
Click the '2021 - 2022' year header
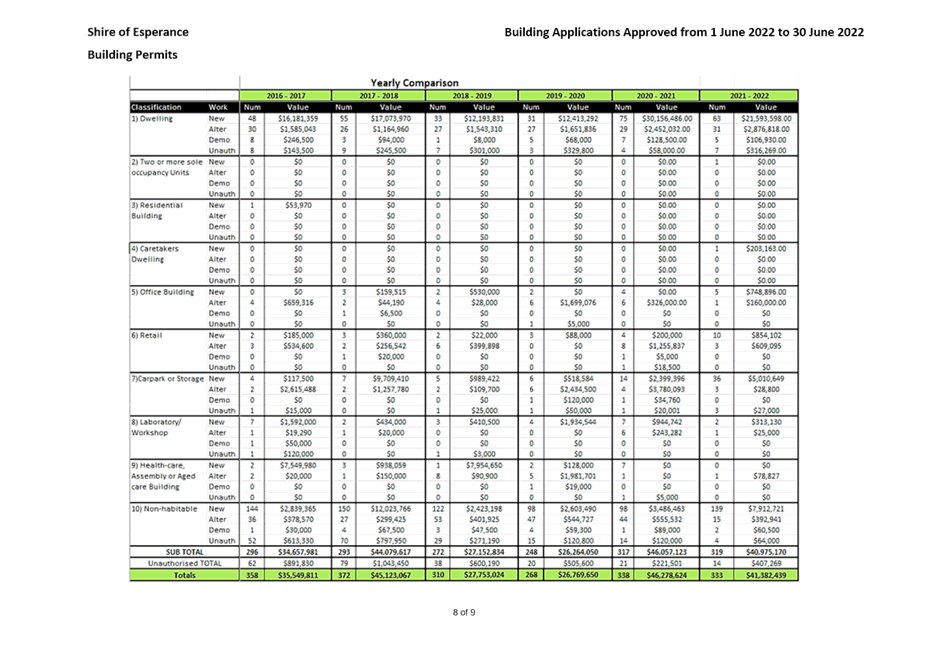(749, 95)
